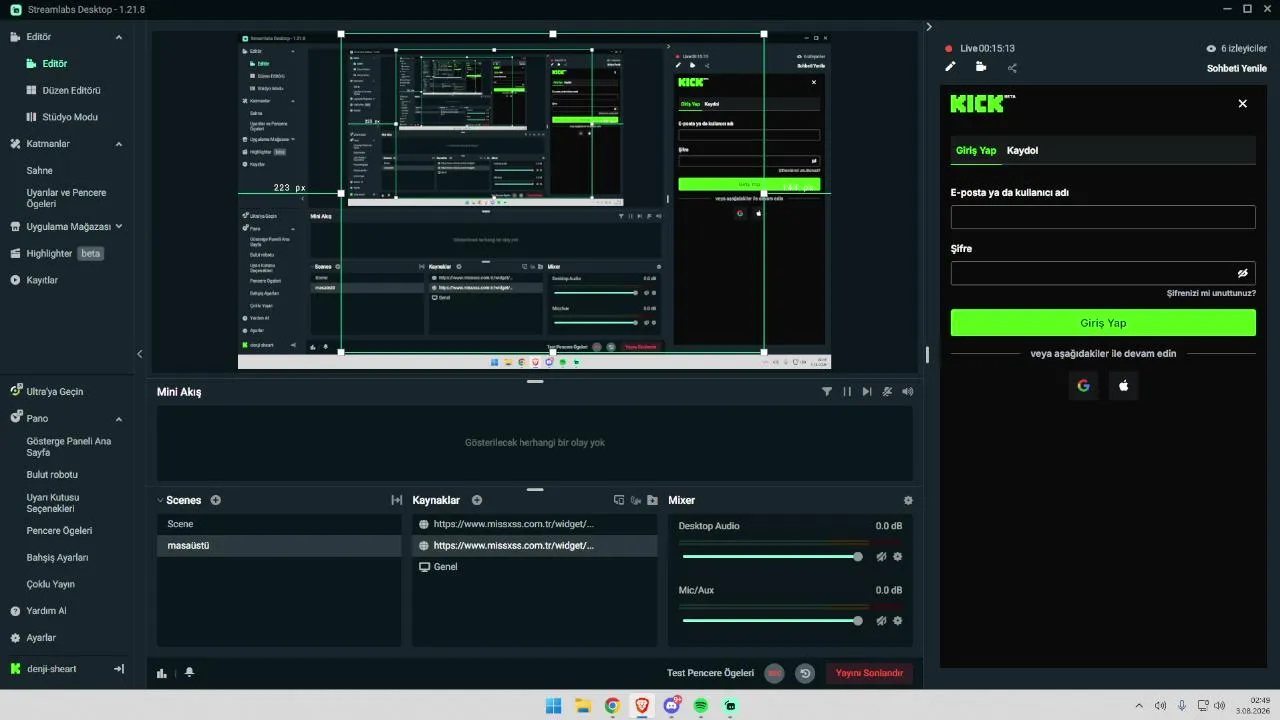Open Mini Akış filter icon
Image resolution: width=1280 pixels, height=720 pixels.
(x=827, y=392)
